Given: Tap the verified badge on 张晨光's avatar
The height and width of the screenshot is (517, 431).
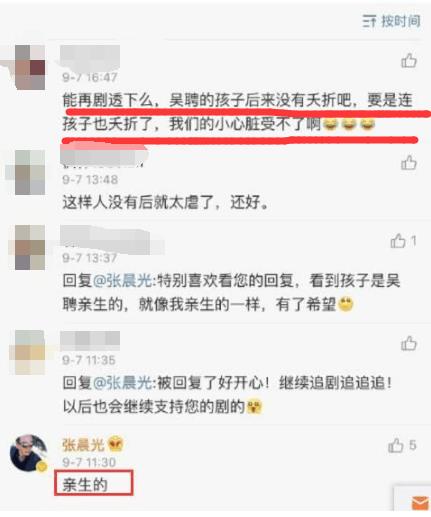Looking at the screenshot, I should 42,467.
